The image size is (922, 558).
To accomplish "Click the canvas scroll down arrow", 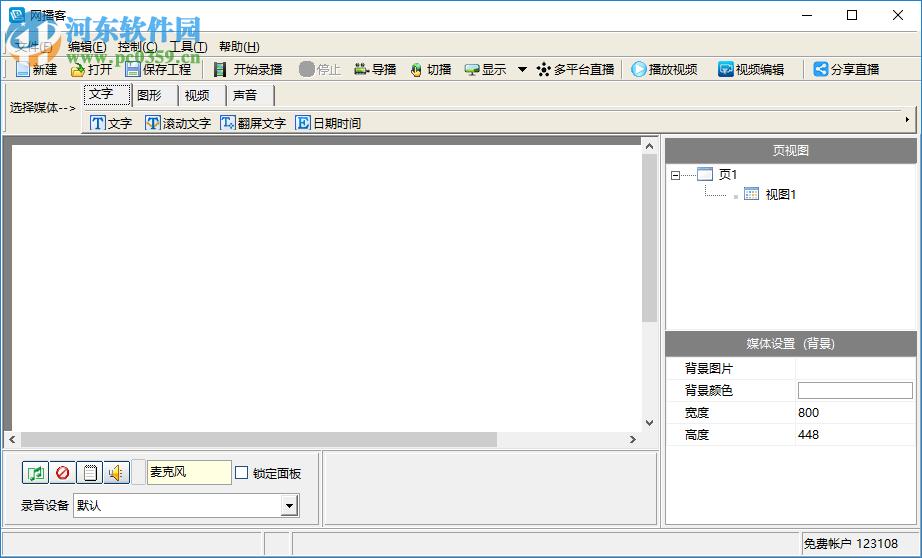I will (649, 423).
